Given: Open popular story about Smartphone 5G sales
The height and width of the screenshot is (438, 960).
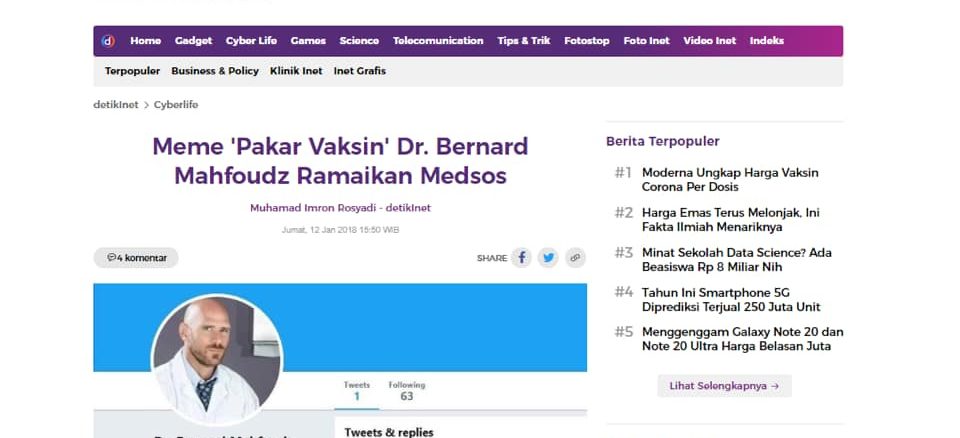Looking at the screenshot, I should 731,300.
